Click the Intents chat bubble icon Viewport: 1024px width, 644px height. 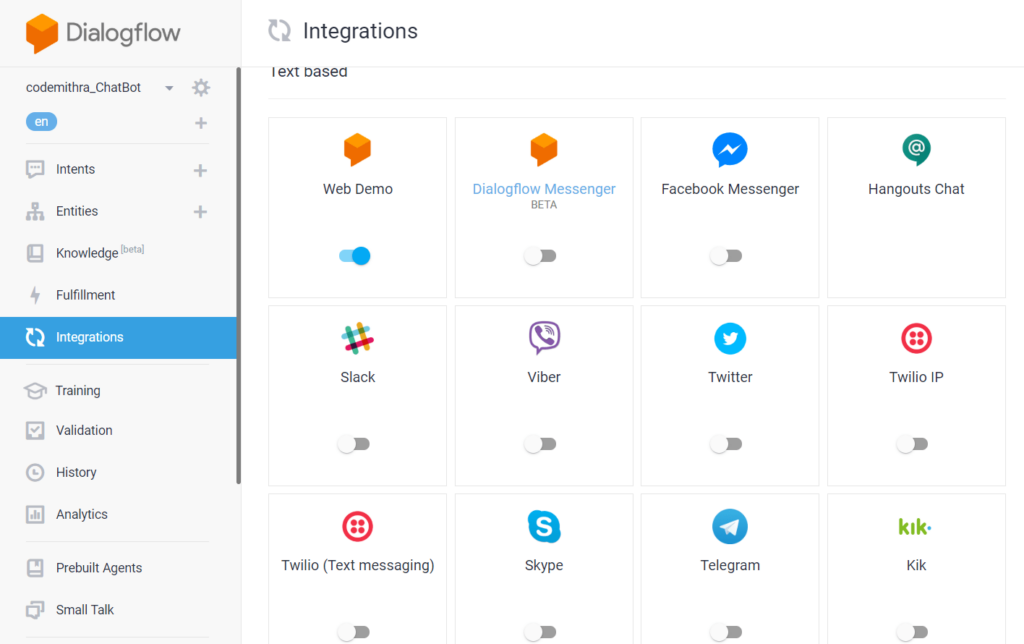35,169
